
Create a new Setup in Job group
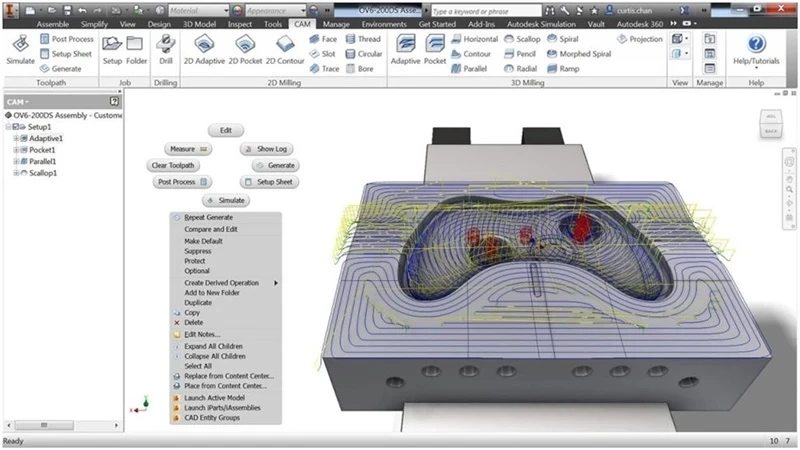[112, 49]
